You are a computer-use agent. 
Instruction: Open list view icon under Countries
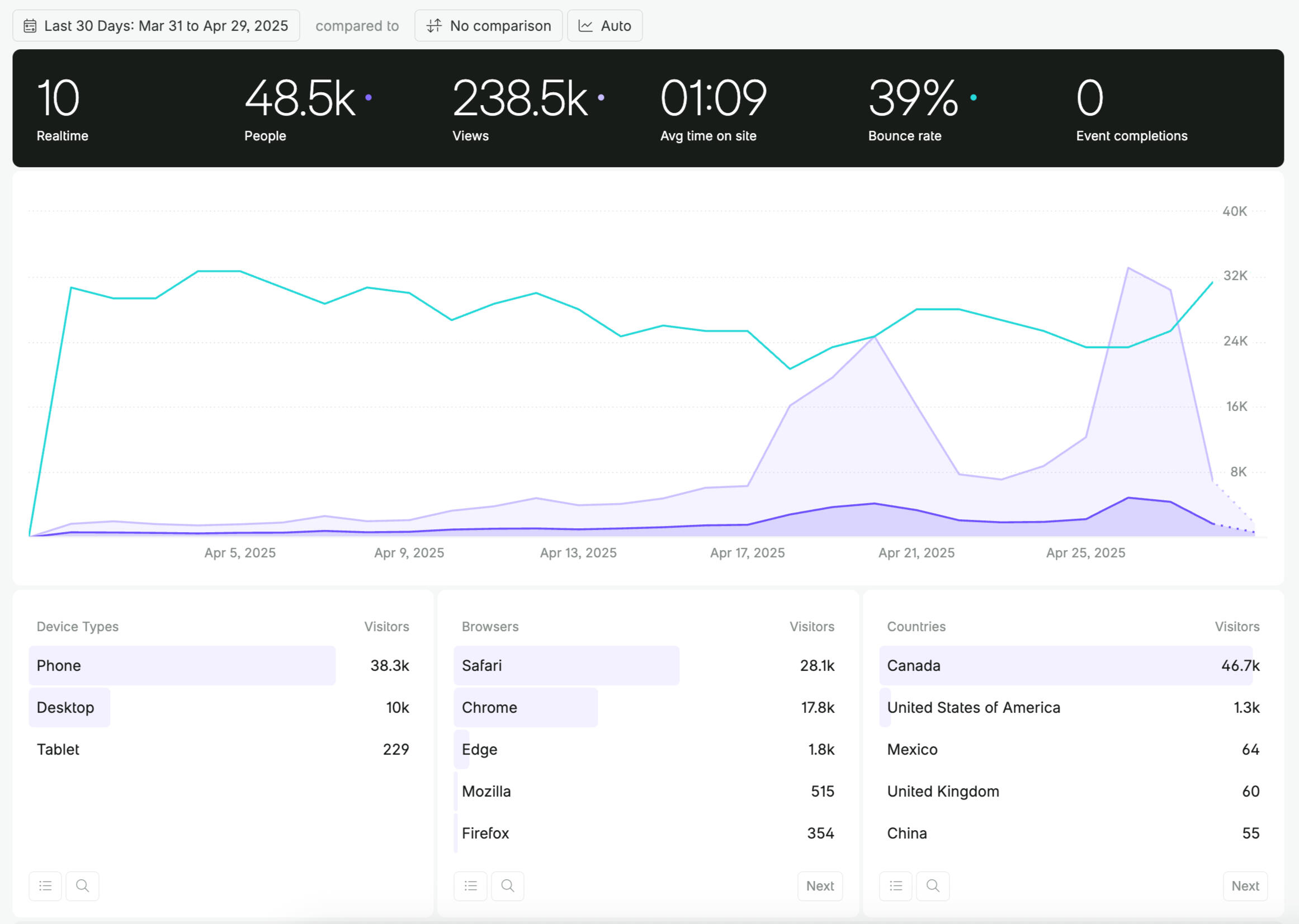896,885
